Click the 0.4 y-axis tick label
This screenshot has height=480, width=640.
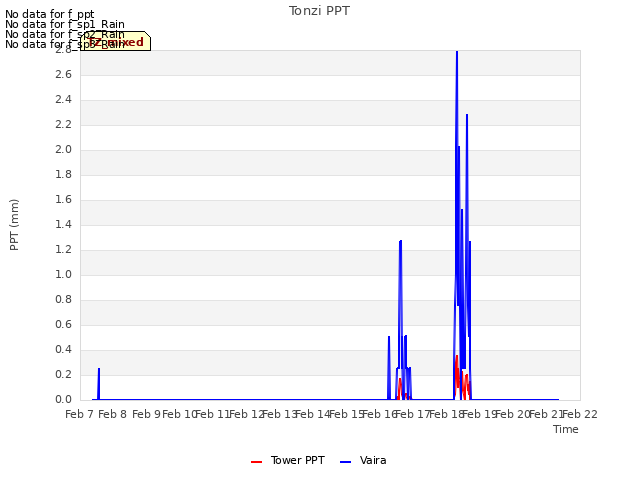(x=63, y=349)
